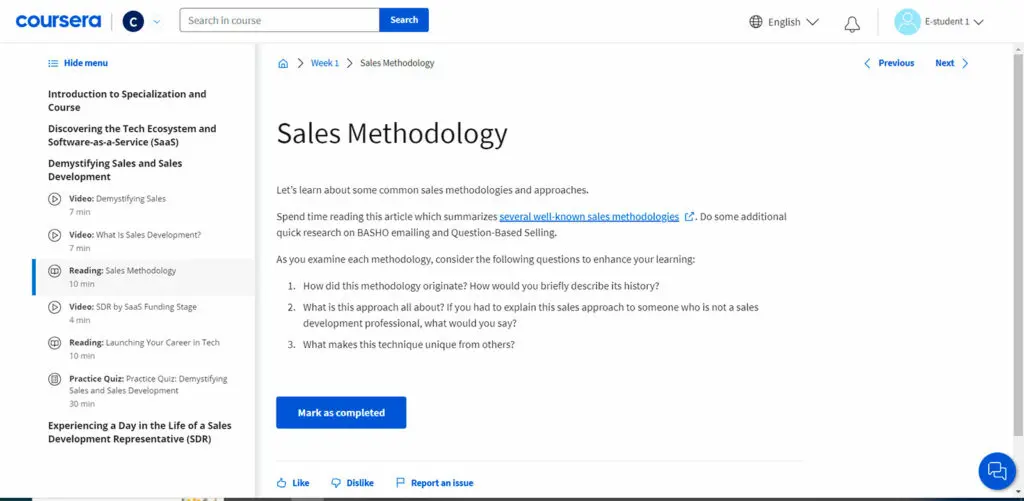
Task: Click the flag icon for reporting
Action: tap(400, 483)
